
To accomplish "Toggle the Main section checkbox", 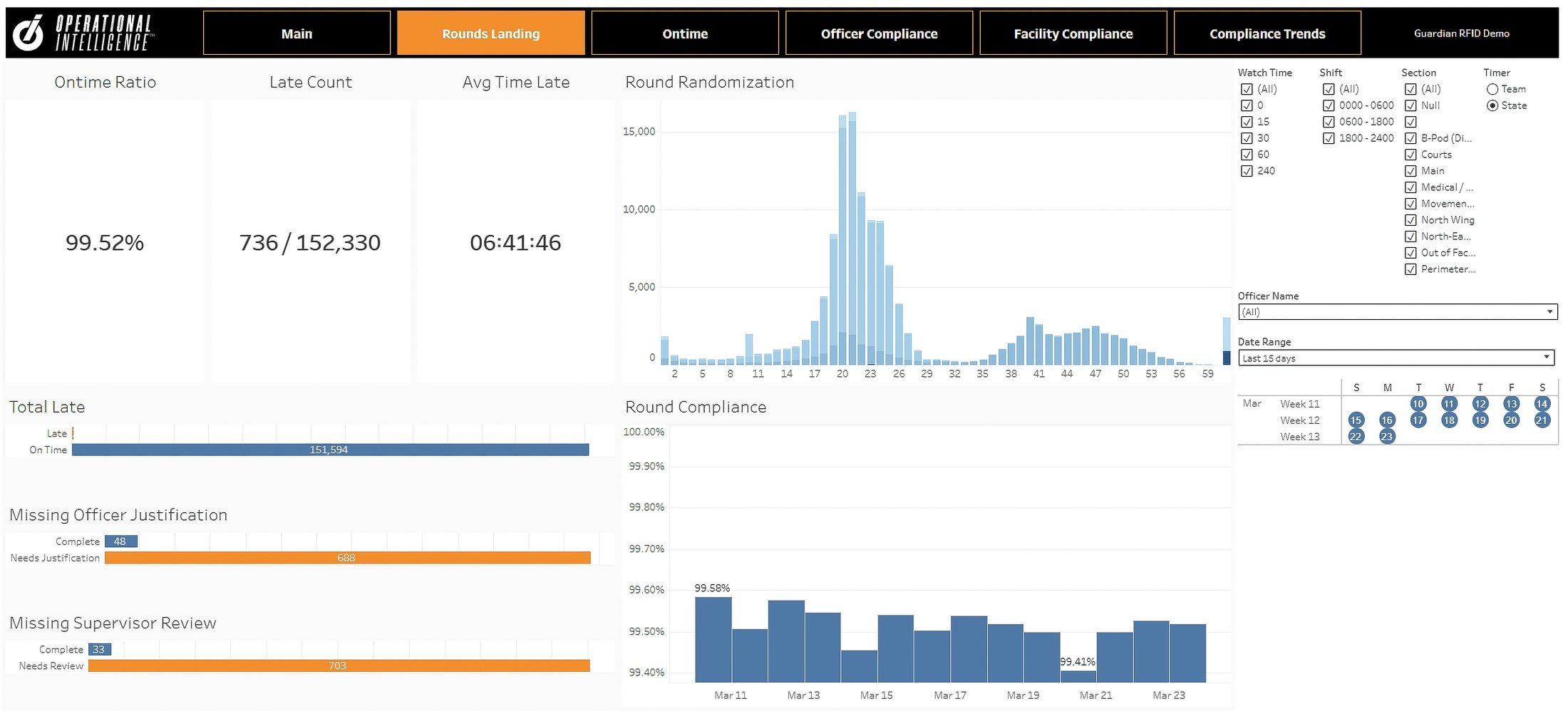I will pyautogui.click(x=1410, y=171).
